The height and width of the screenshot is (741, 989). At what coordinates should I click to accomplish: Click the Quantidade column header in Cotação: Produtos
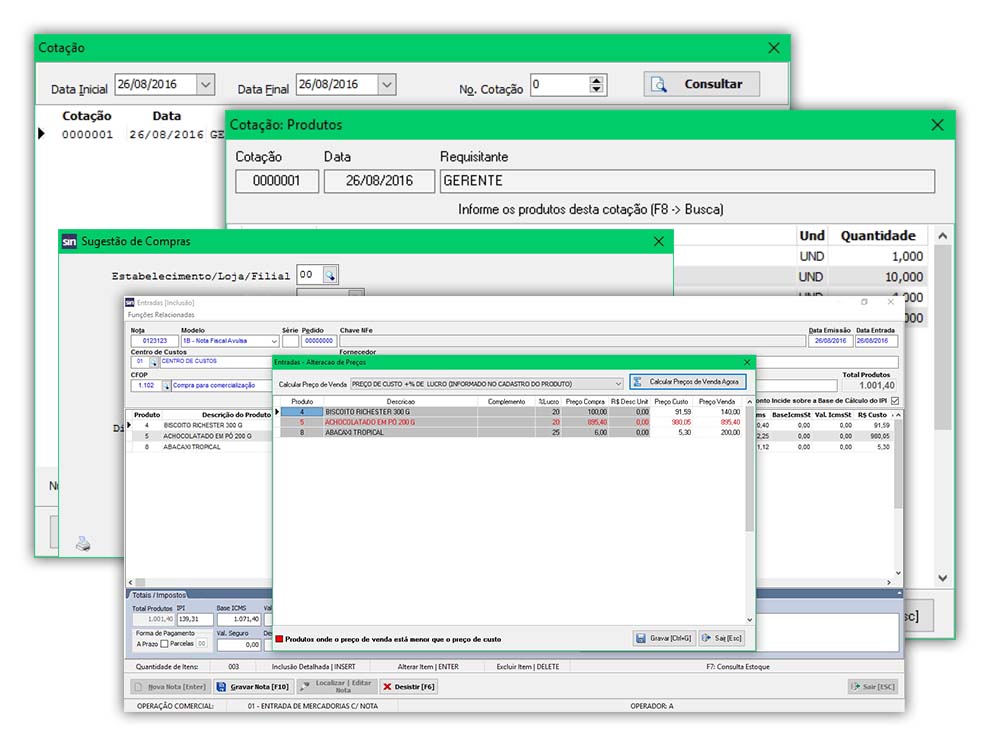[878, 236]
